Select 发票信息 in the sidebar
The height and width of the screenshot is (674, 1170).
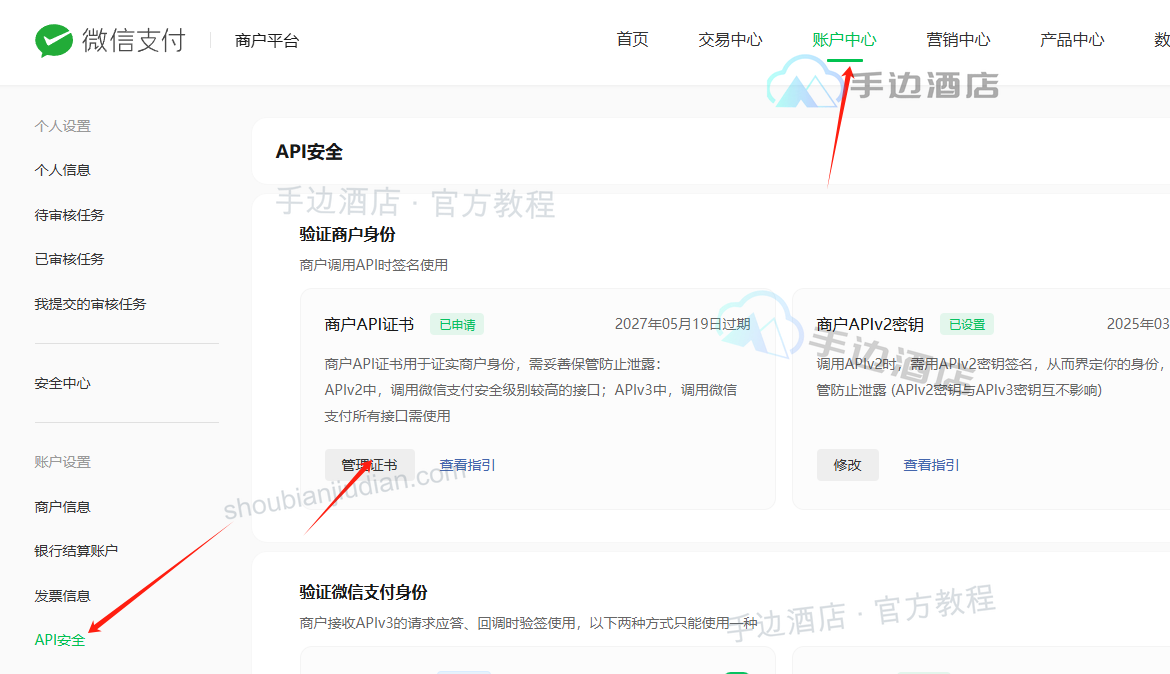click(x=63, y=596)
